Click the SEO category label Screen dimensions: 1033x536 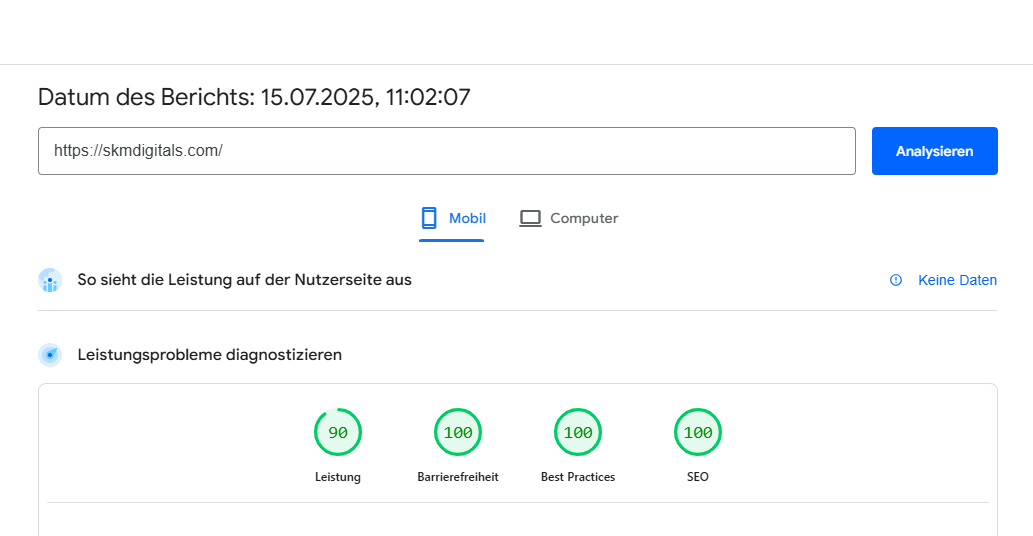698,477
